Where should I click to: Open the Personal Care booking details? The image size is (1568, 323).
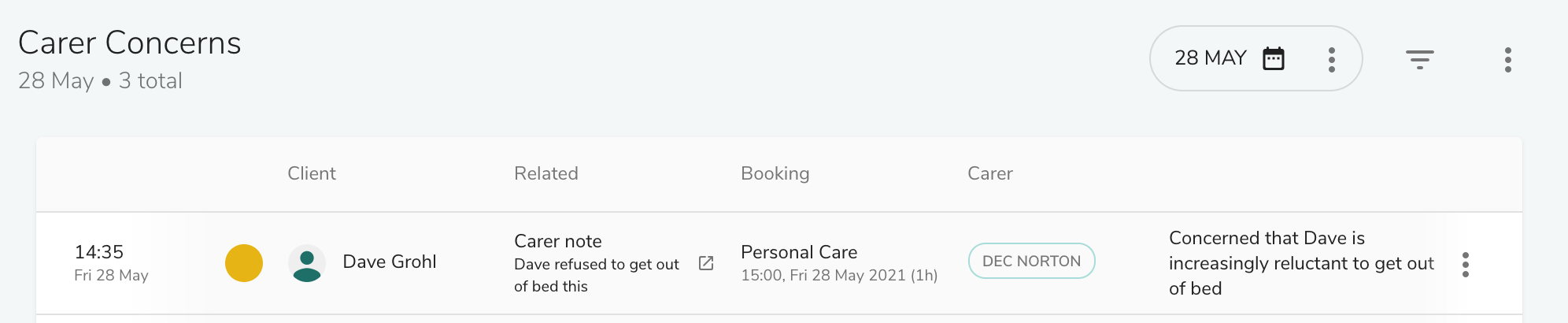[839, 263]
